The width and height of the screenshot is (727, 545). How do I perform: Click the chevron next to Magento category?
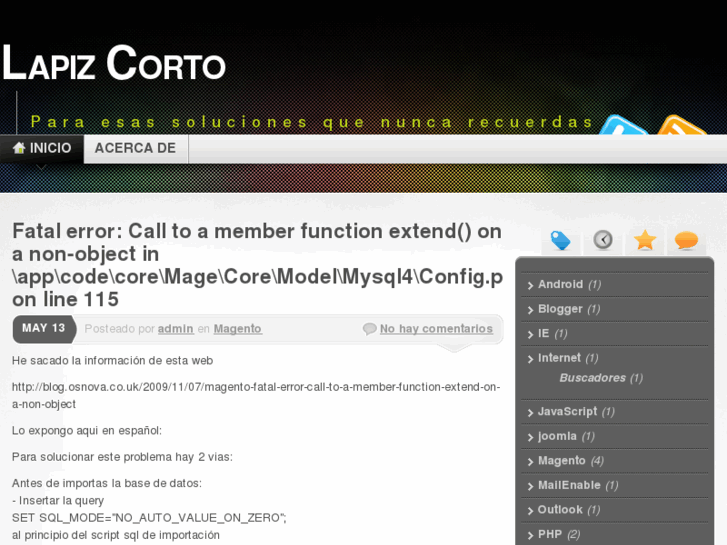pyautogui.click(x=530, y=462)
